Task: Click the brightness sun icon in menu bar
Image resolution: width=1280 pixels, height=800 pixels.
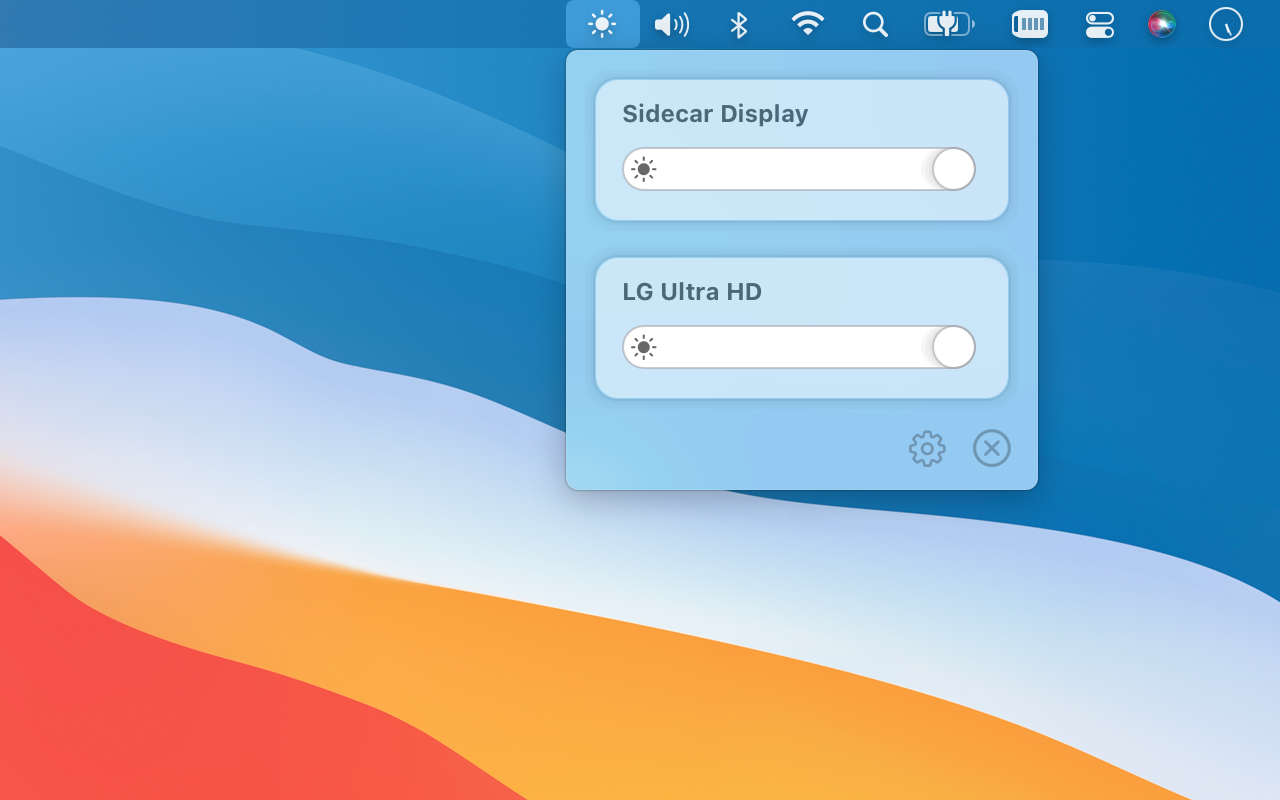Action: pos(602,24)
